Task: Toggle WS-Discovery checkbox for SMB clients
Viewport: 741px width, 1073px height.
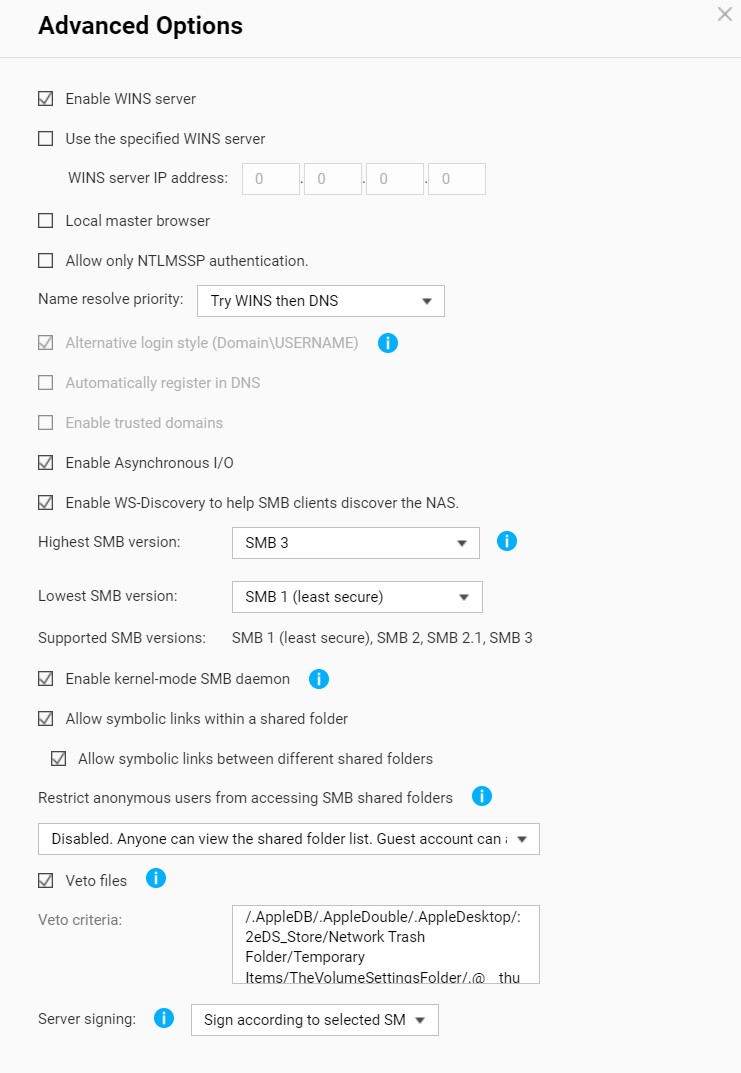Action: pyautogui.click(x=46, y=503)
